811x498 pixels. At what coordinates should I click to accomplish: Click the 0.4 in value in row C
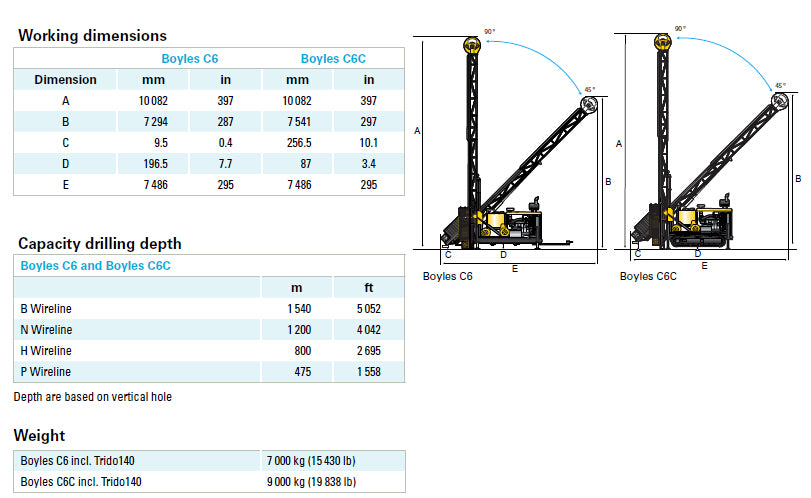pos(226,143)
